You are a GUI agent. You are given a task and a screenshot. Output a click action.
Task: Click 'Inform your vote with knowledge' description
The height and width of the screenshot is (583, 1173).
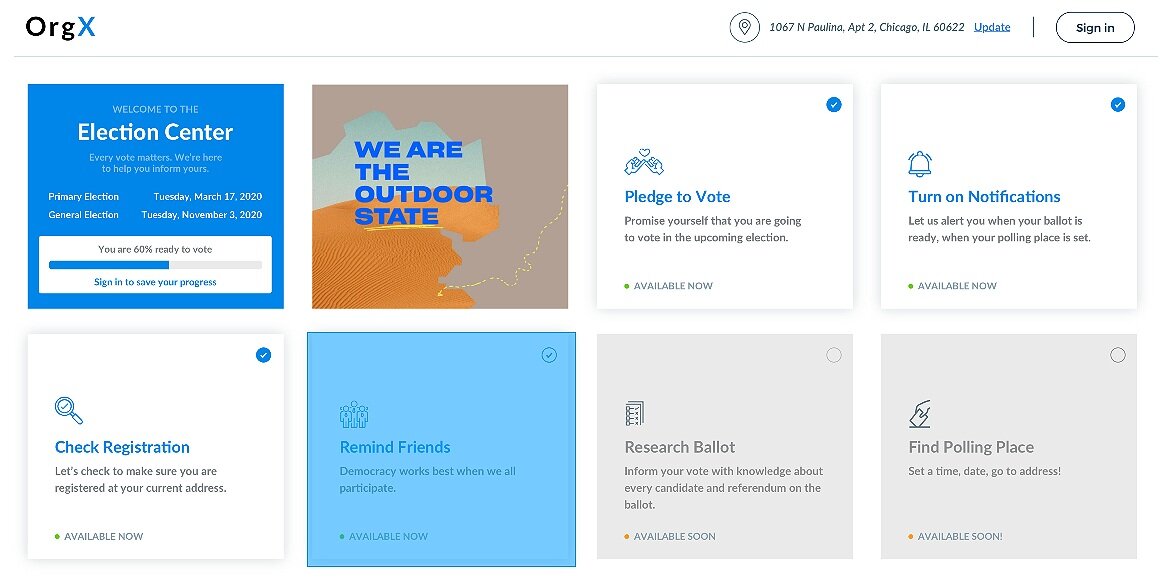click(724, 488)
